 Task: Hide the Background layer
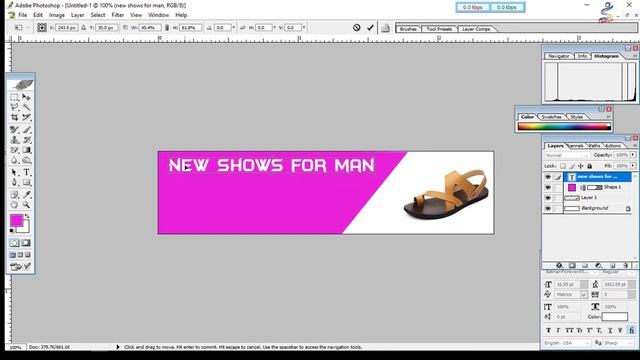(x=548, y=209)
